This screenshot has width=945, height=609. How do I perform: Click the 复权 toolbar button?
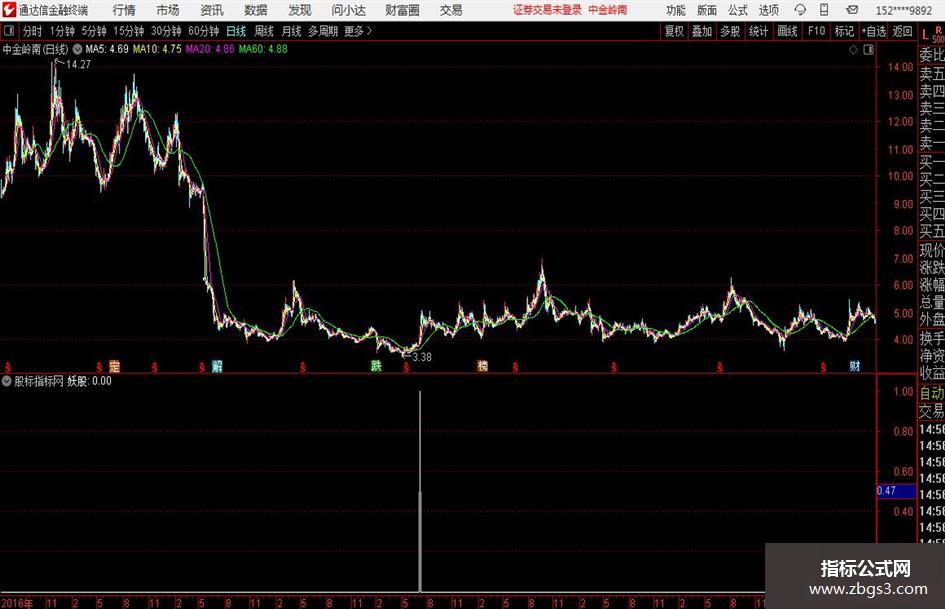pos(674,31)
